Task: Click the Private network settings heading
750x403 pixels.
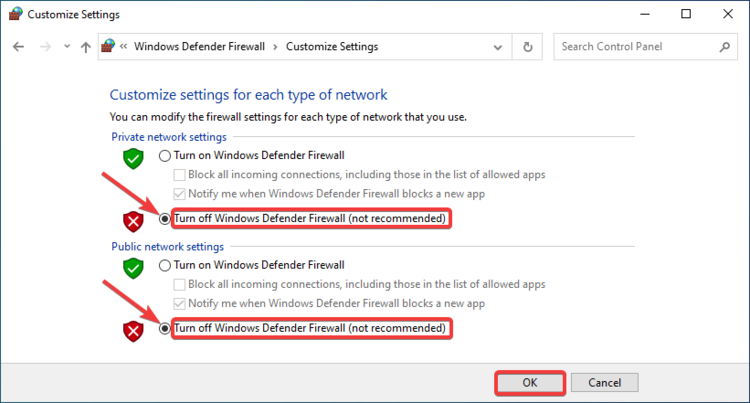Action: click(169, 137)
